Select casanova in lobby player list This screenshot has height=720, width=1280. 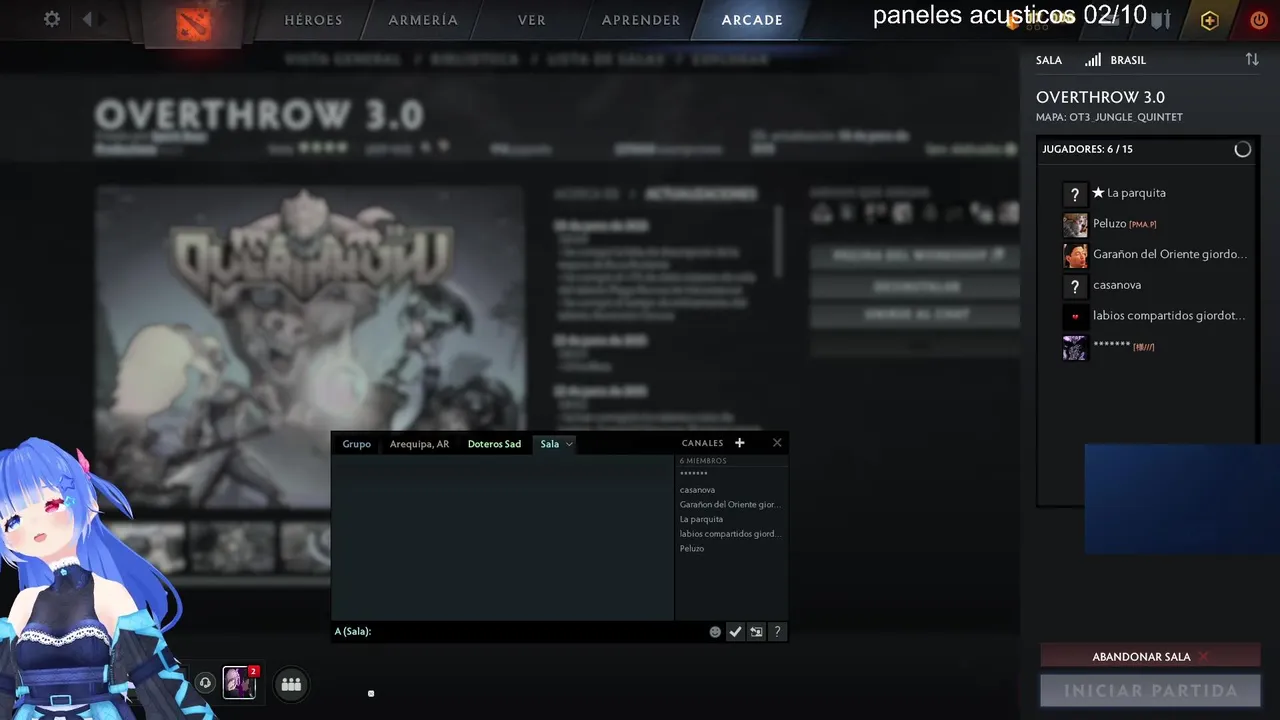tap(1117, 285)
